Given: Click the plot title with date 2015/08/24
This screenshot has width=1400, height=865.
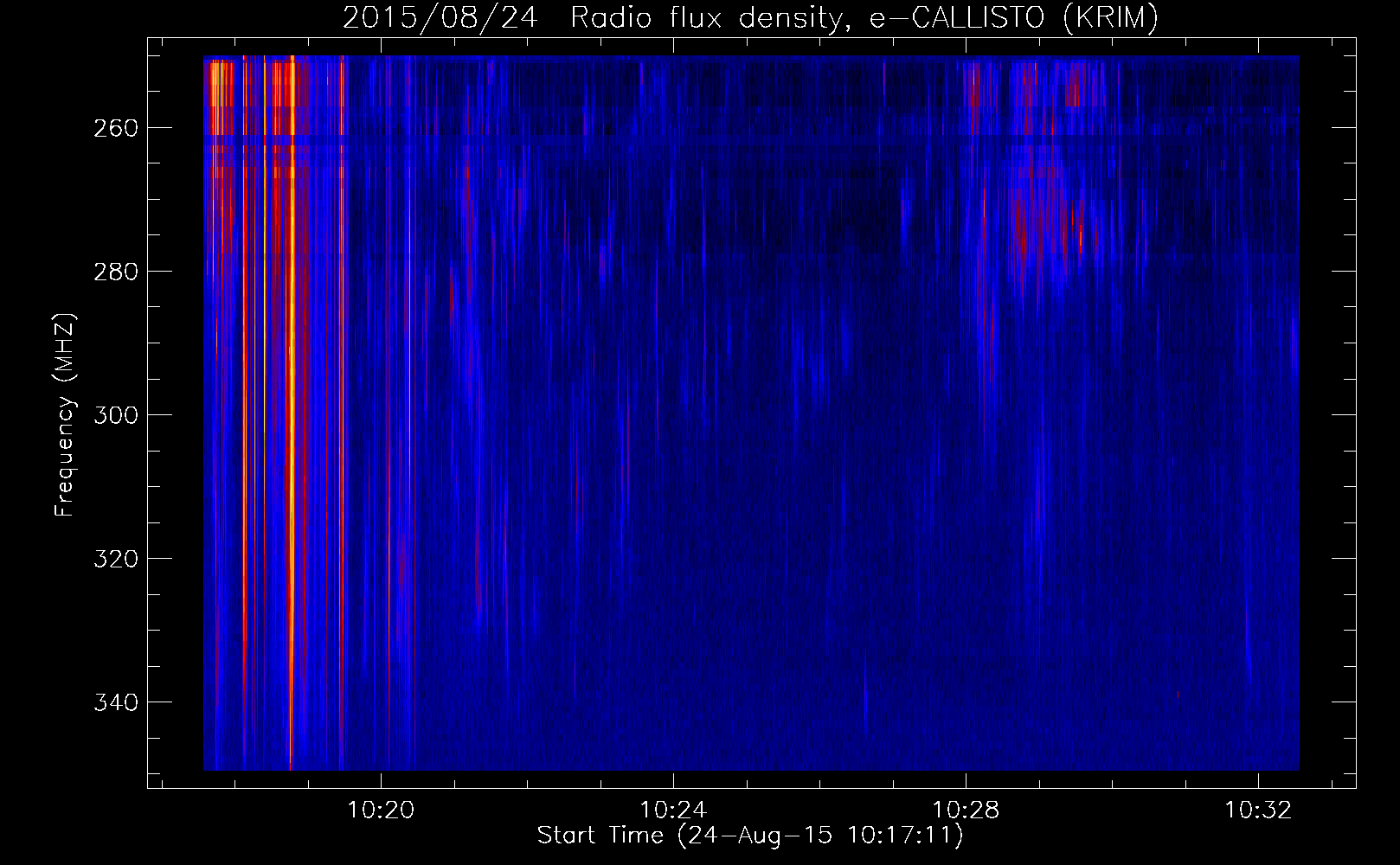Looking at the screenshot, I should (x=750, y=17).
